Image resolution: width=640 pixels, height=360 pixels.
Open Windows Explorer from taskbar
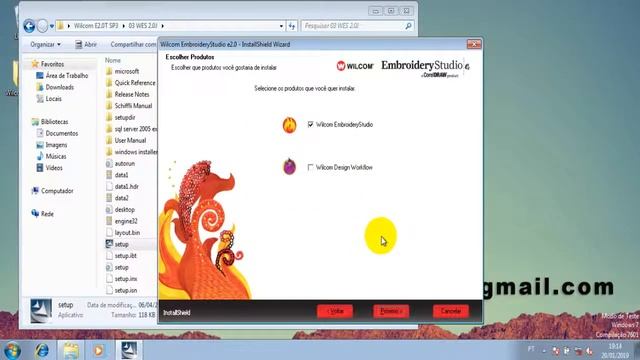click(71, 350)
